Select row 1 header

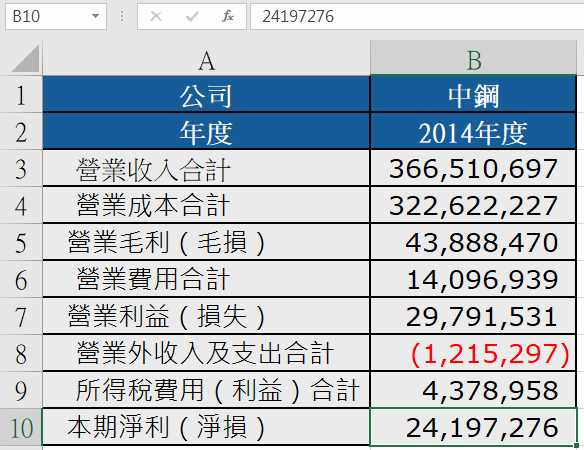[21, 94]
